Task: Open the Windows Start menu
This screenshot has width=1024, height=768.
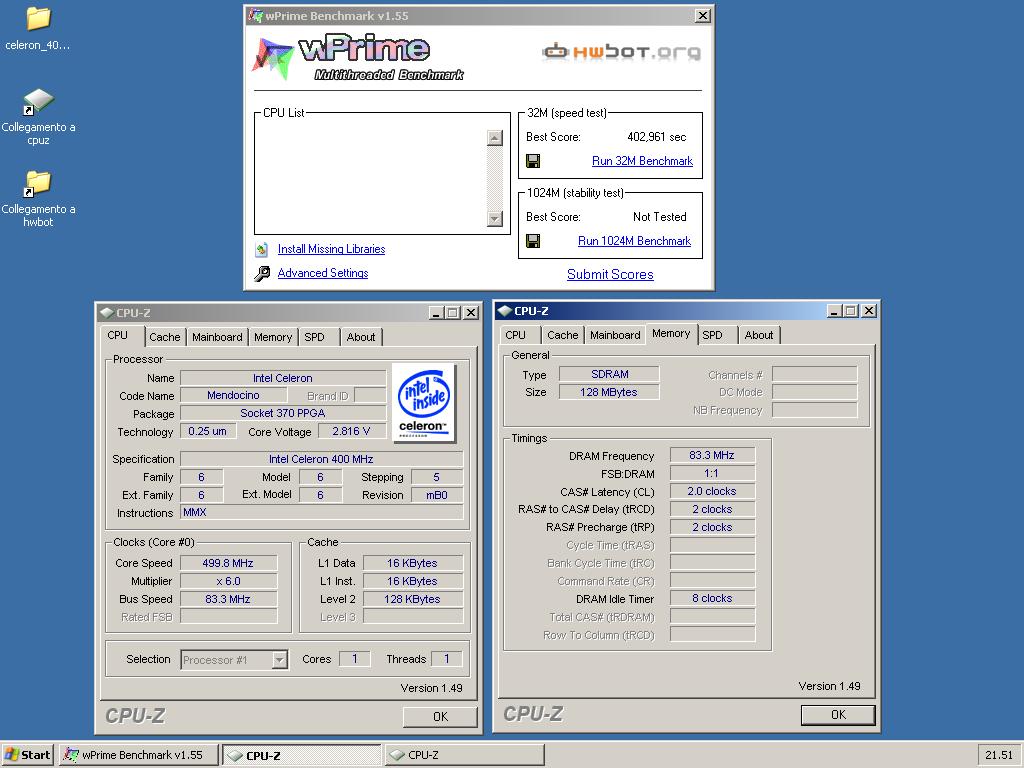Action: (27, 755)
